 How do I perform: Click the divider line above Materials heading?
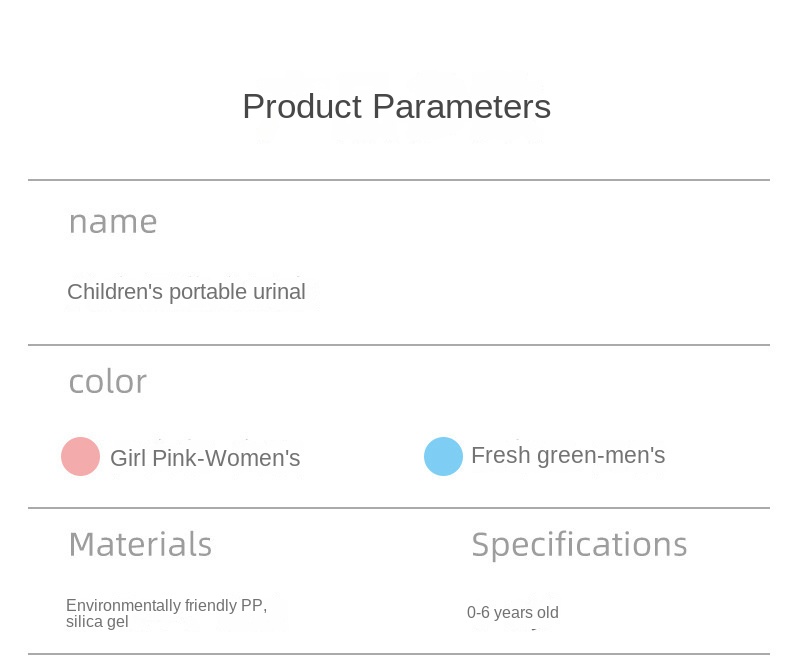tap(398, 508)
